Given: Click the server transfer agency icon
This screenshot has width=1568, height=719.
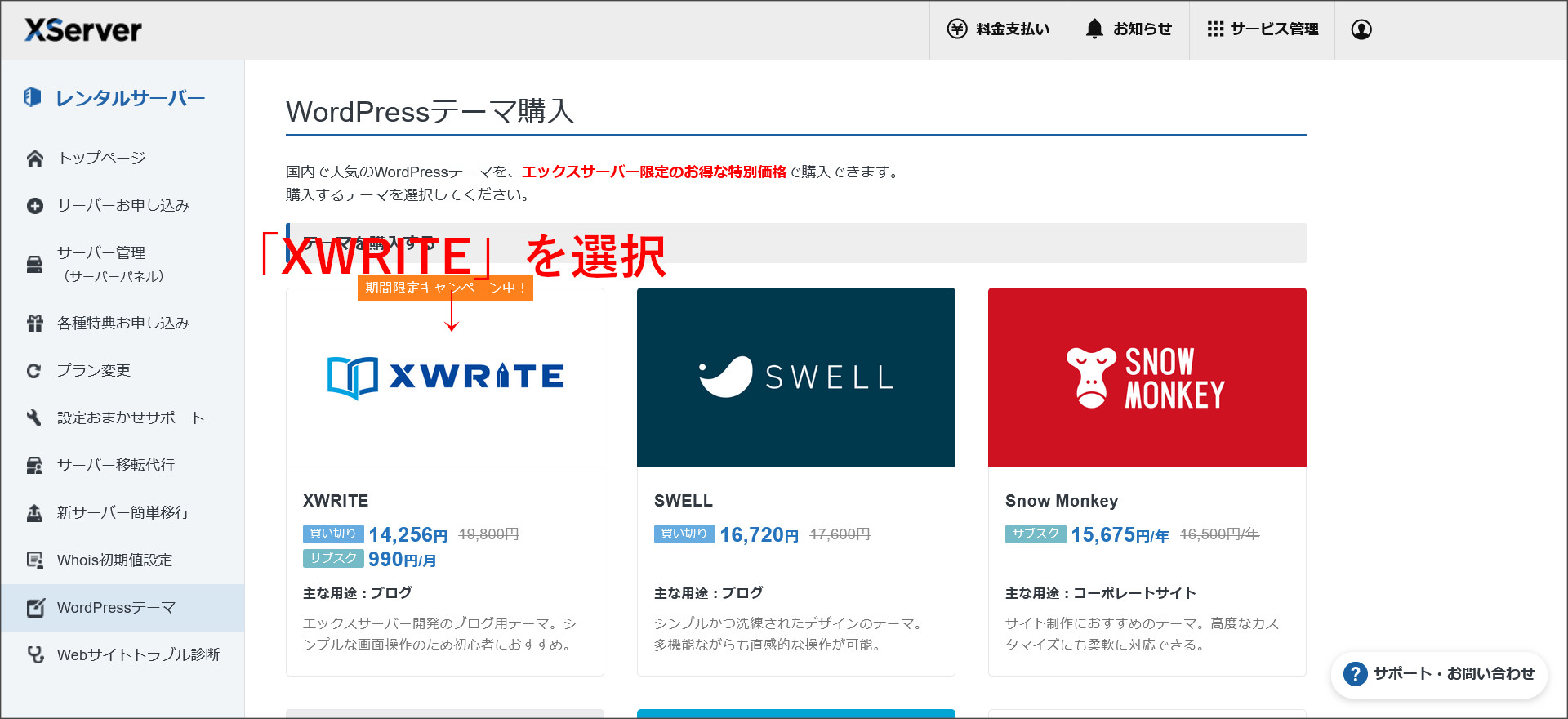Looking at the screenshot, I should tap(34, 466).
